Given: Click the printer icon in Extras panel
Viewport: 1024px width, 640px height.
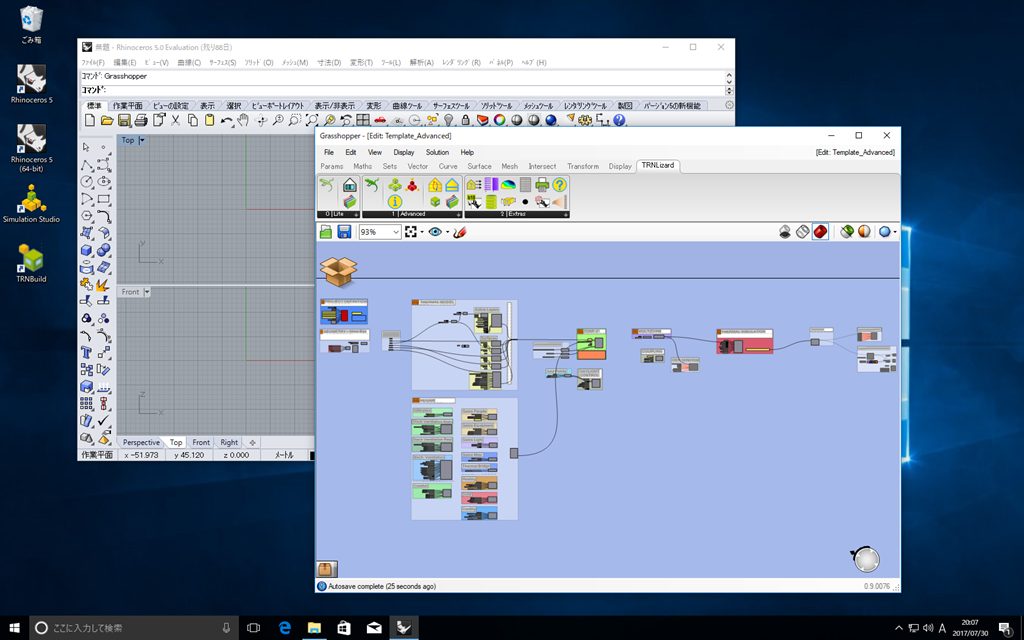Looking at the screenshot, I should click(x=541, y=185).
